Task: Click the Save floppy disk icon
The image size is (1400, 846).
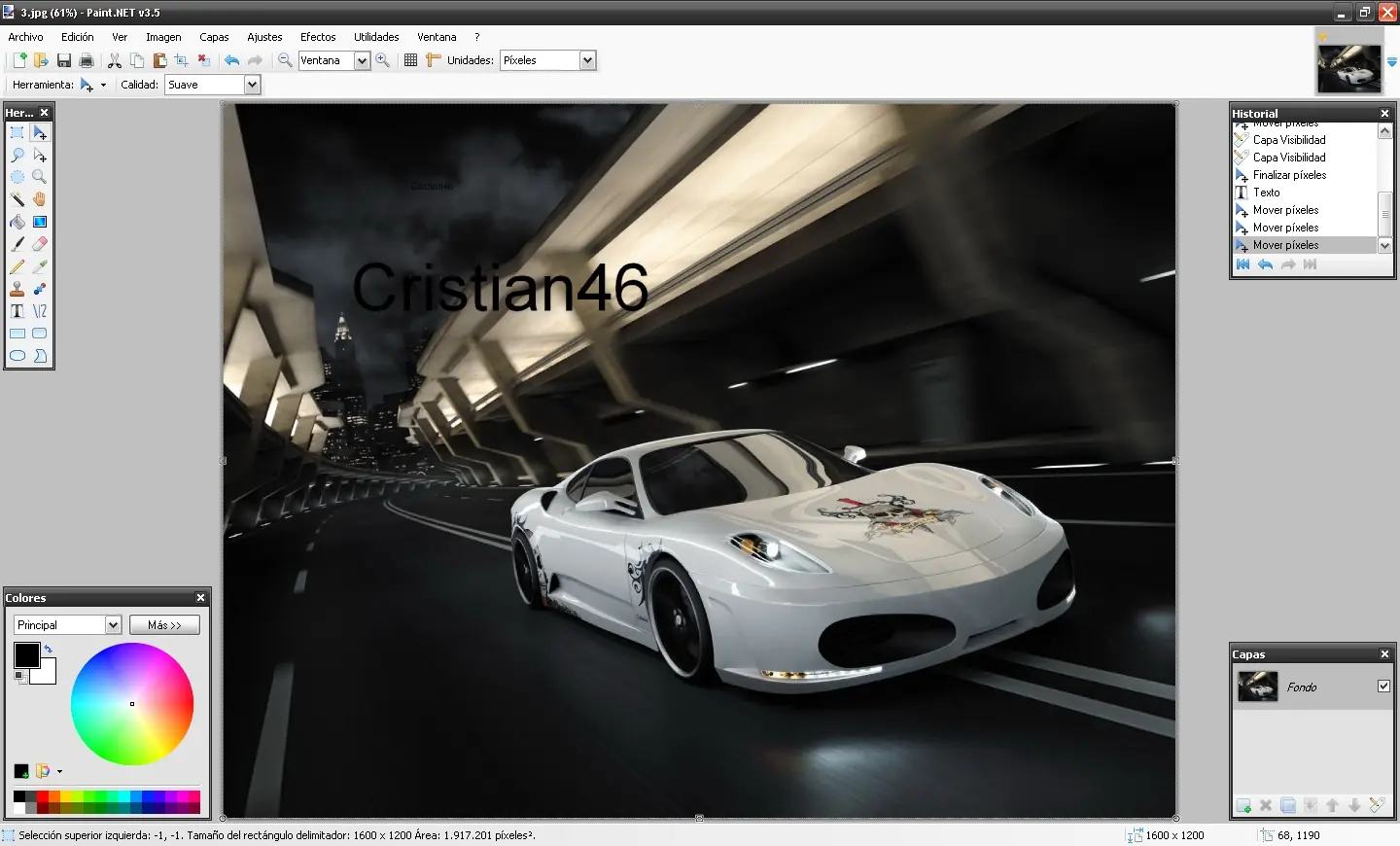Action: pyautogui.click(x=64, y=60)
